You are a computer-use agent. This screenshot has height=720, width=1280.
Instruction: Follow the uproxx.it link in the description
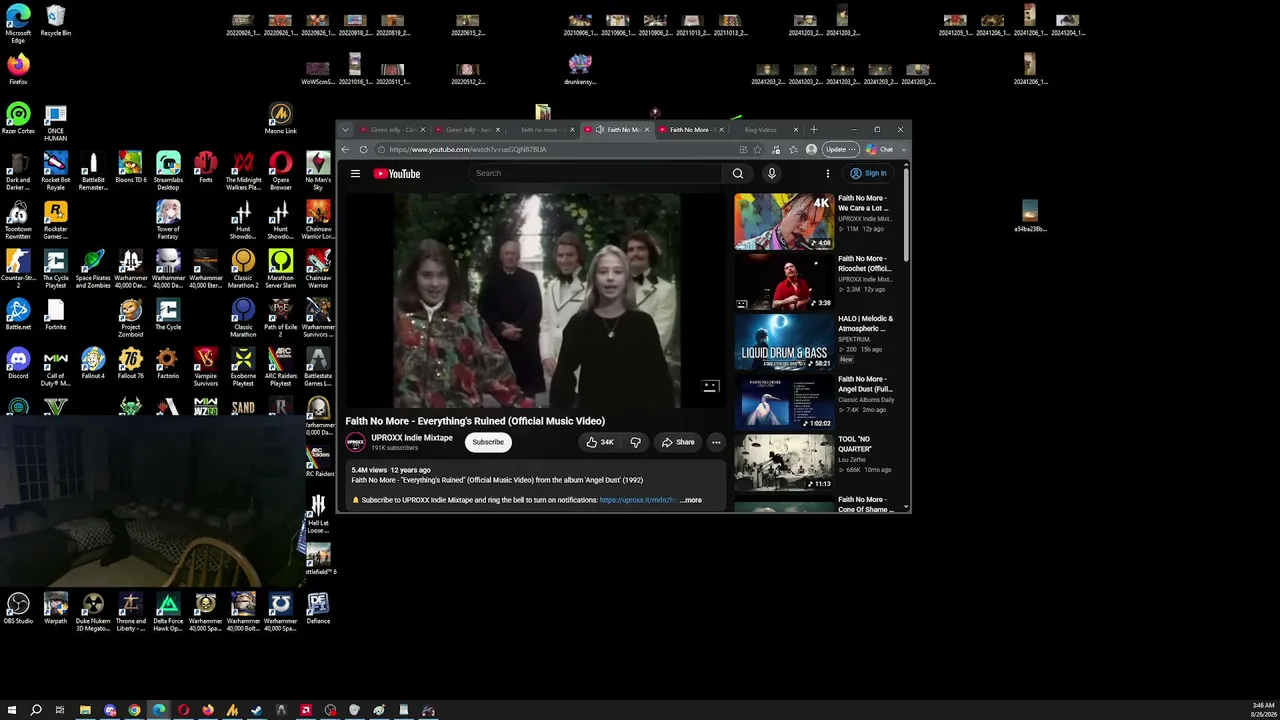pyautogui.click(x=638, y=500)
